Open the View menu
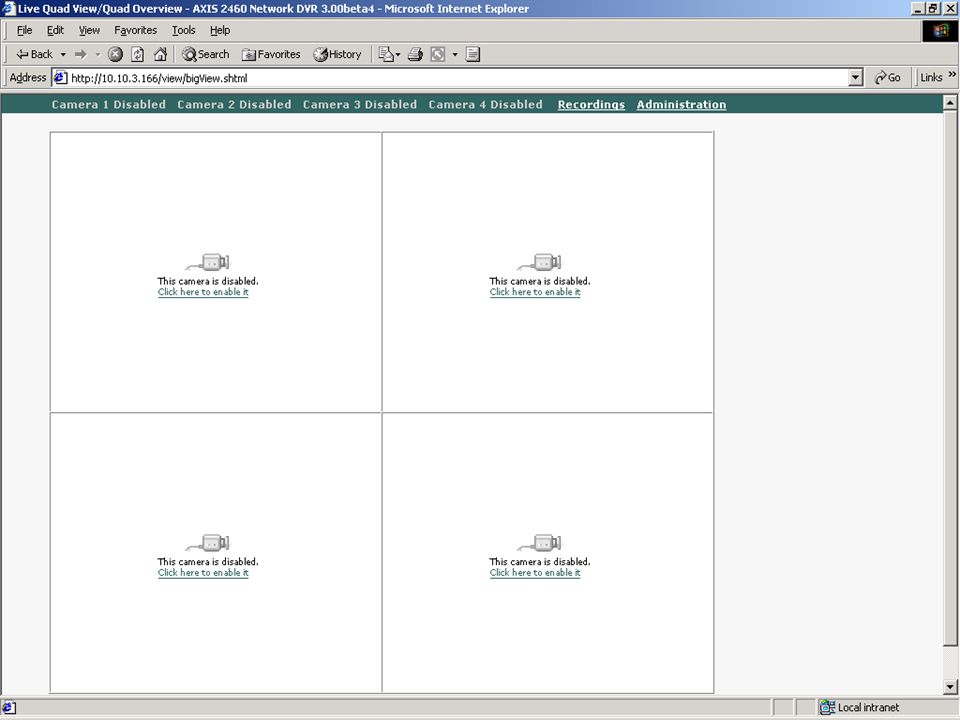This screenshot has height=720, width=960. click(x=89, y=30)
